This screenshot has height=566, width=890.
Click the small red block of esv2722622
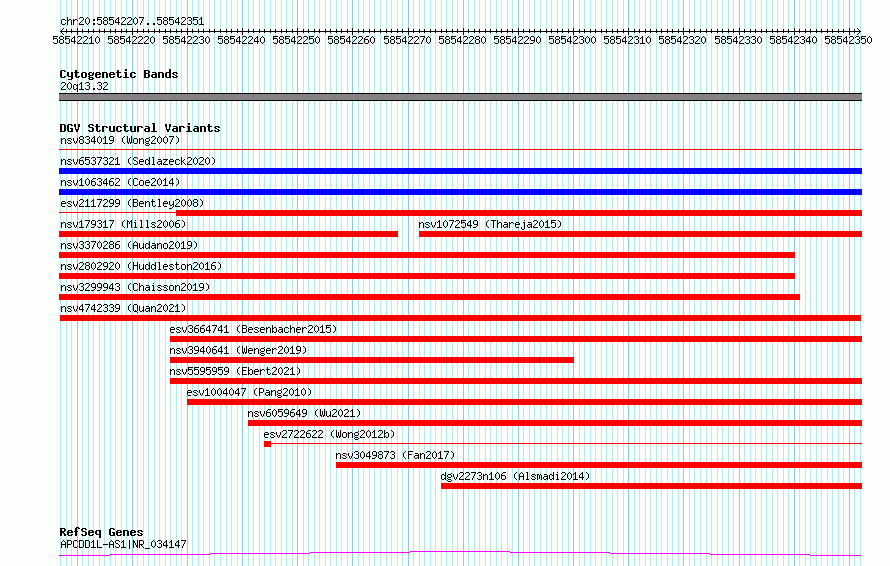(267, 444)
